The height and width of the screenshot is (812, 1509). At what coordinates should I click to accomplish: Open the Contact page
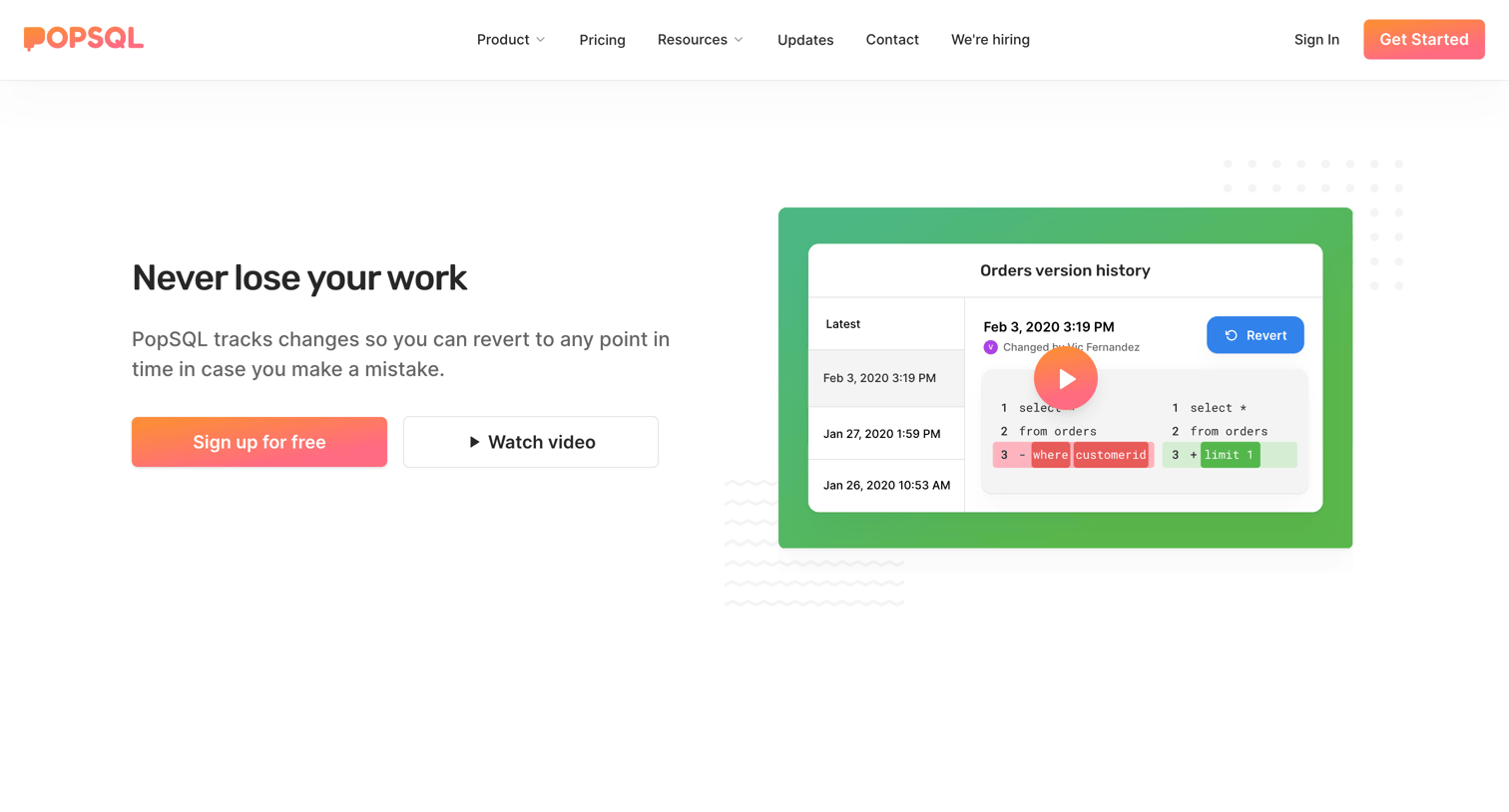coord(892,40)
